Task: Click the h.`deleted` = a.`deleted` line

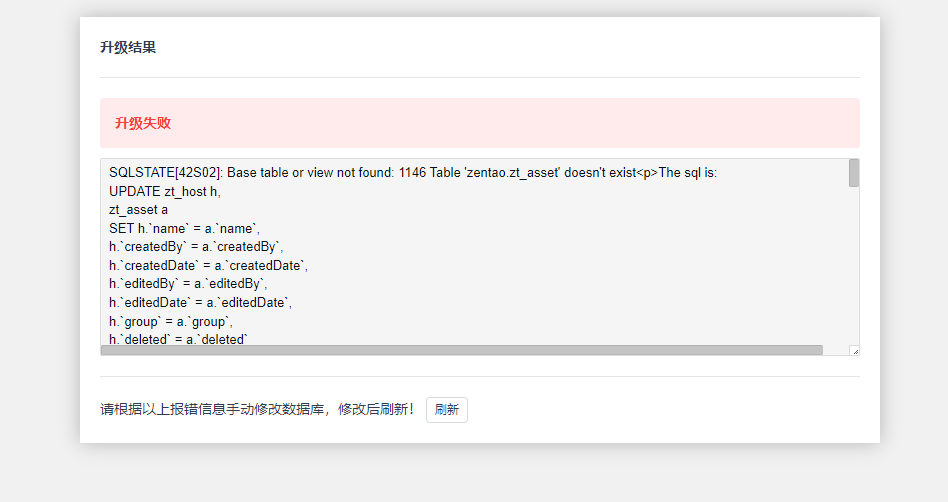Action: 178,340
